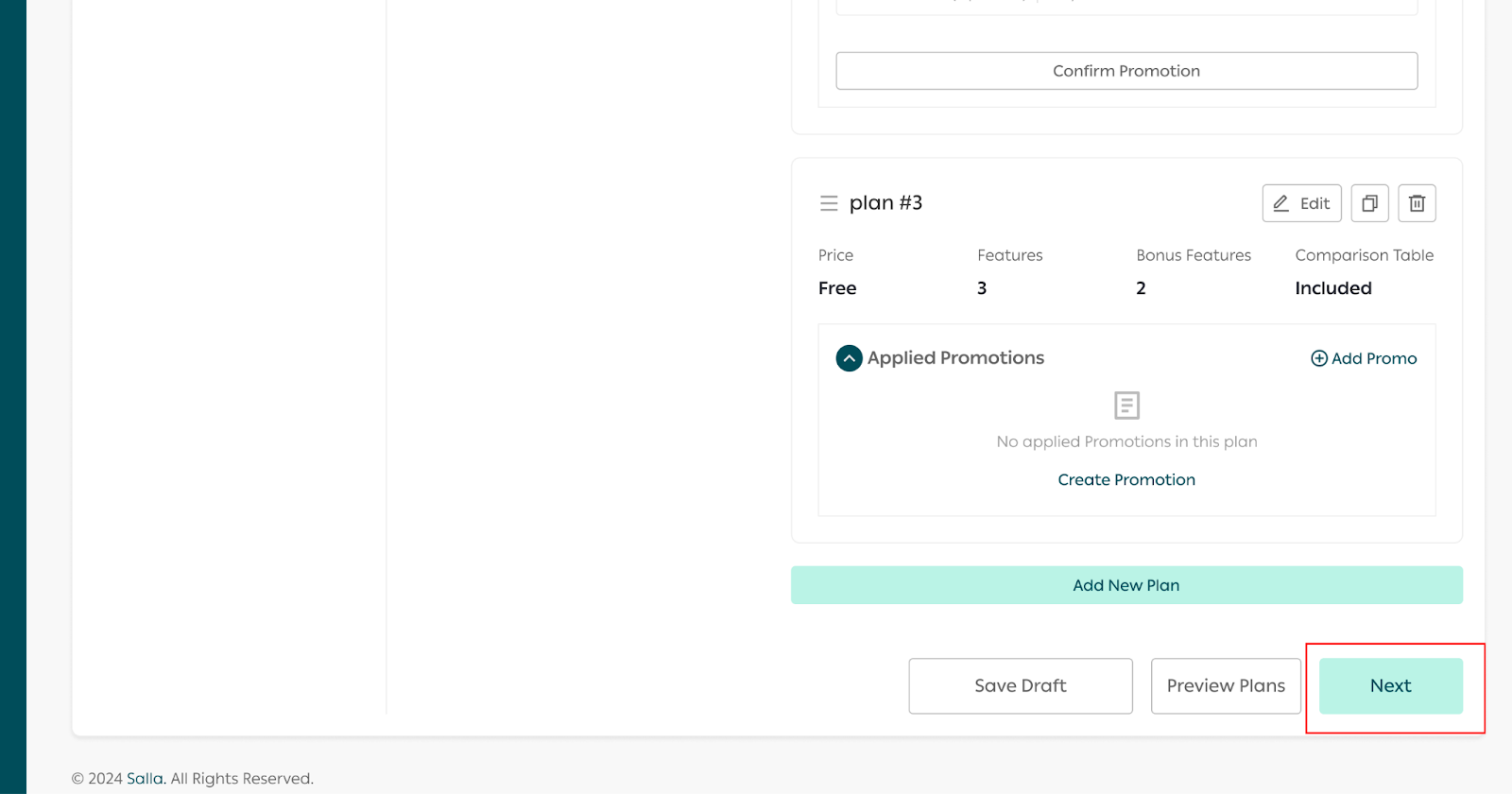Select the Comparison Table Included value

tap(1332, 288)
